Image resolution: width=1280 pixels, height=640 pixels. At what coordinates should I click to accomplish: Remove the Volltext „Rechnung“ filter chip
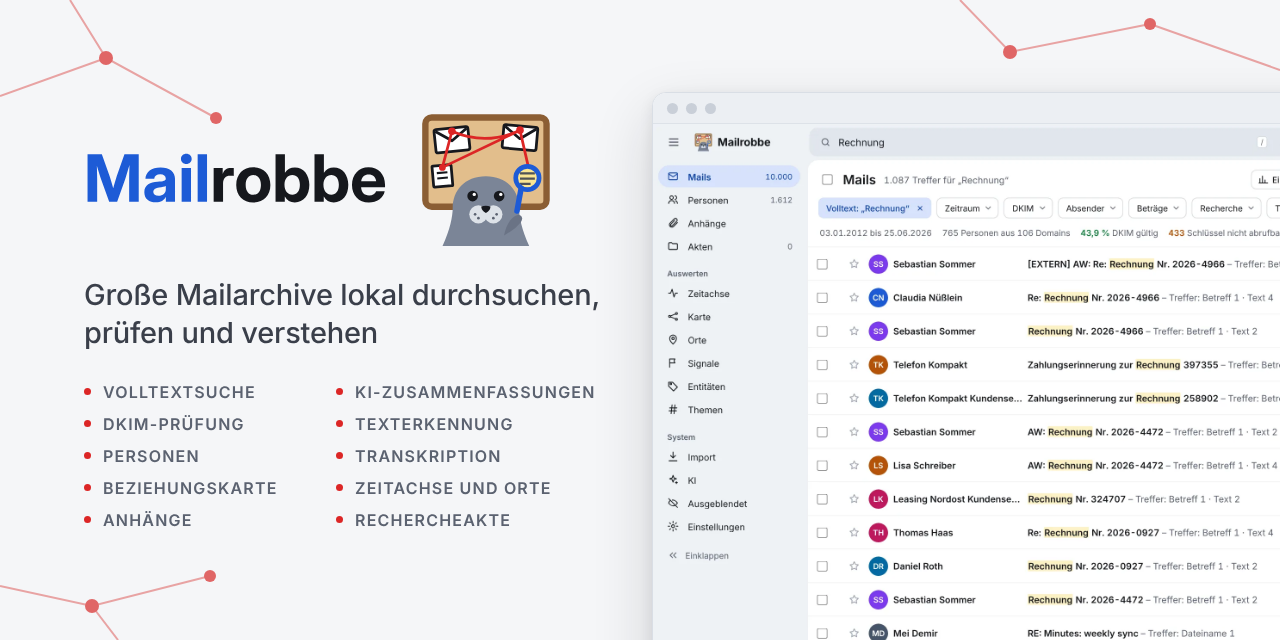[920, 208]
